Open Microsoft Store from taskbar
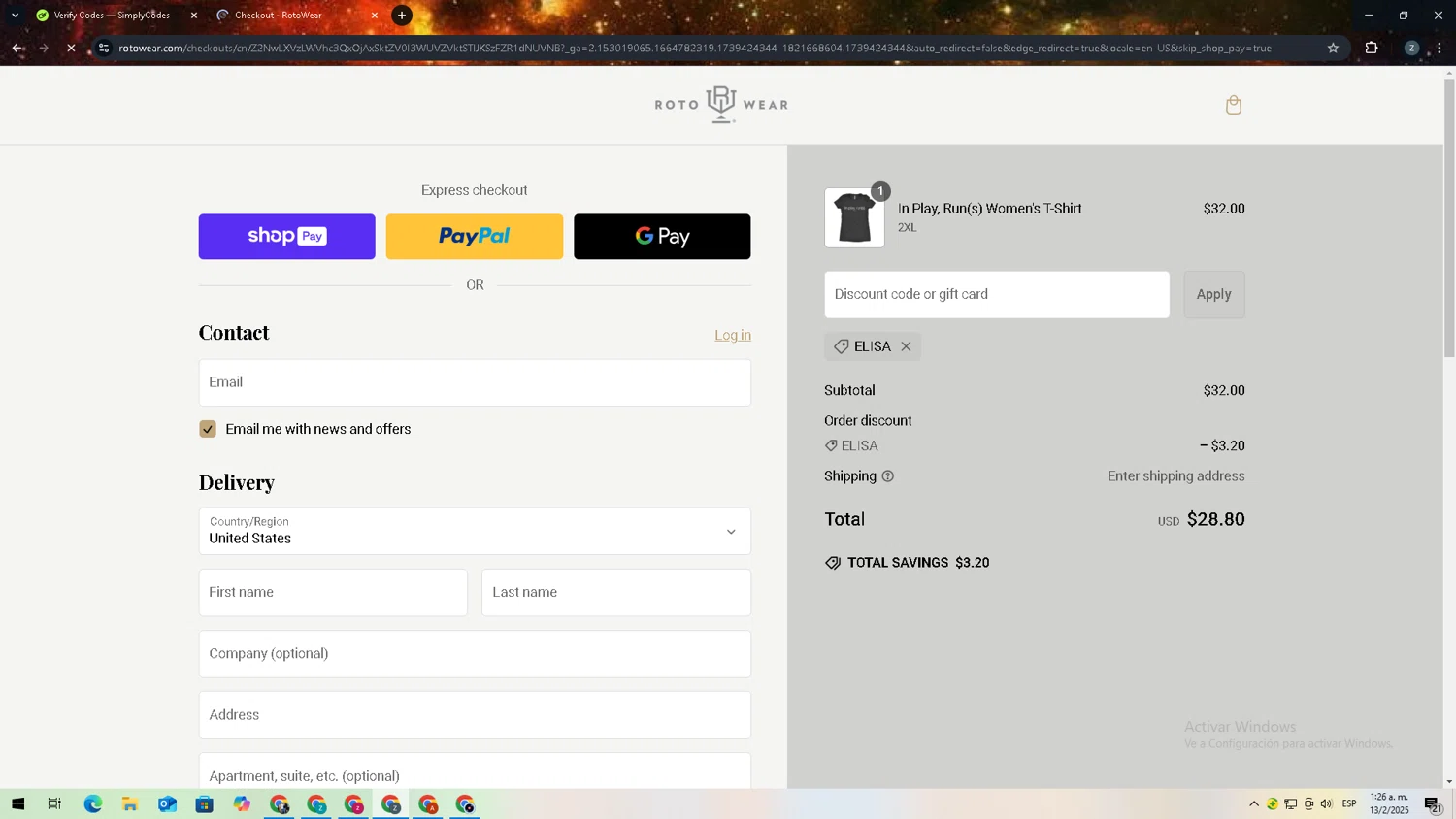The height and width of the screenshot is (819, 1456). click(x=204, y=804)
